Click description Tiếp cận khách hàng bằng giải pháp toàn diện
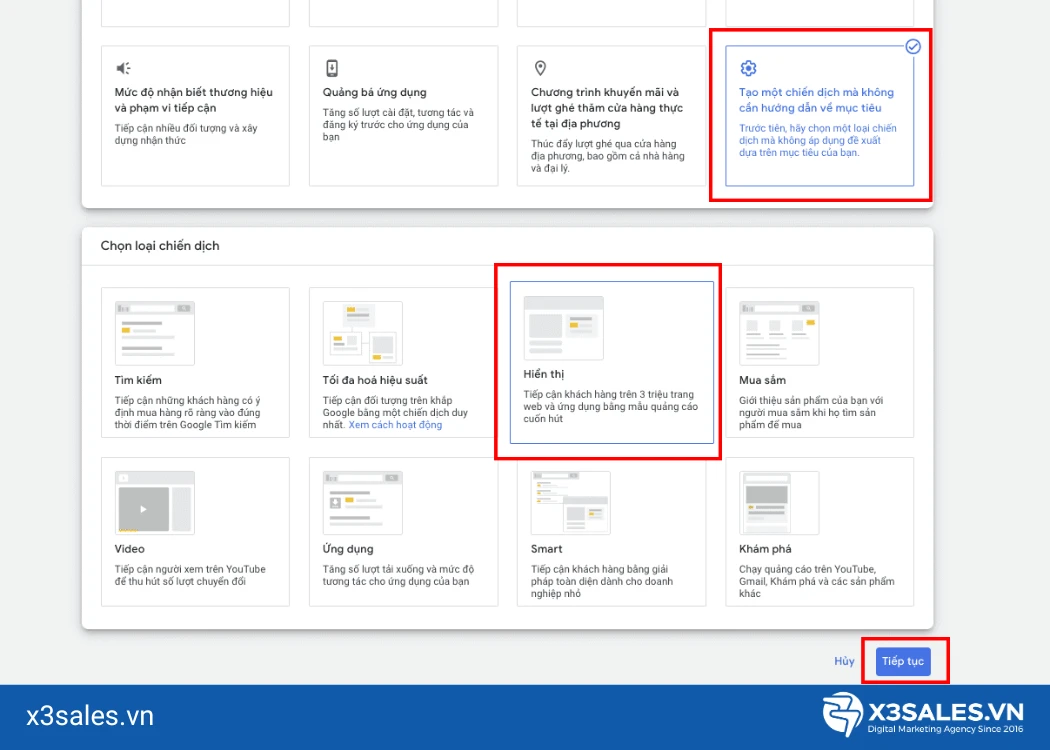The image size is (1050, 750). 602,581
